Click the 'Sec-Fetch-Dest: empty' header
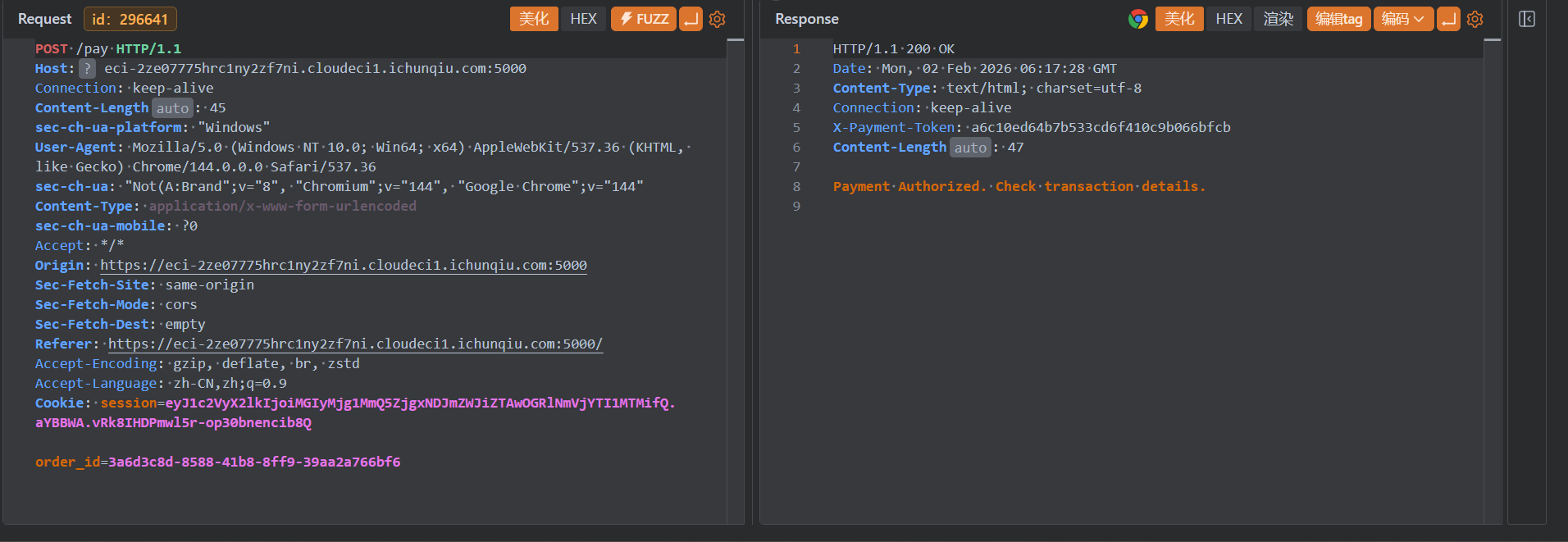This screenshot has height=542, width=1568. (121, 325)
